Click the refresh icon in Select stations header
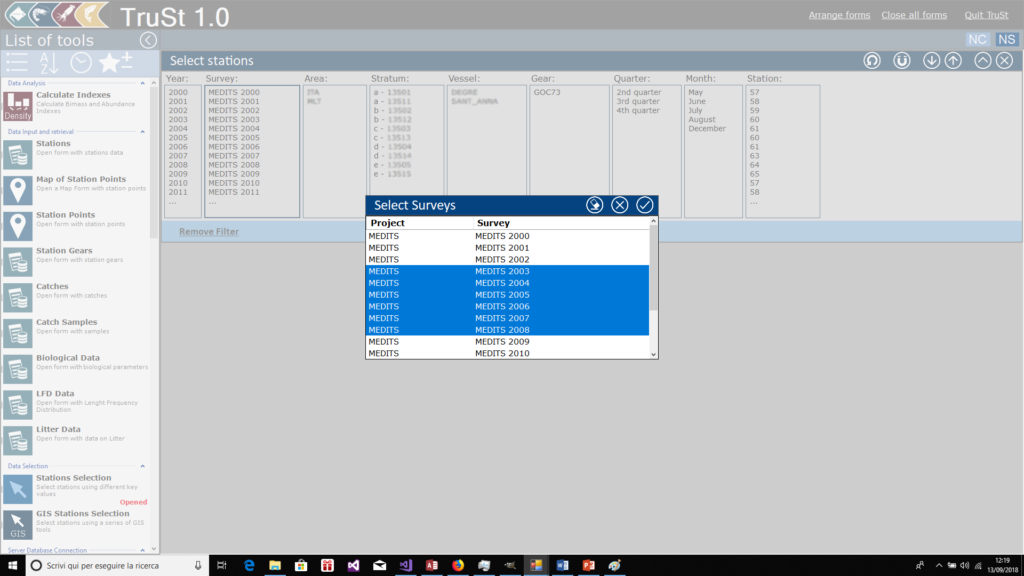 (872, 61)
